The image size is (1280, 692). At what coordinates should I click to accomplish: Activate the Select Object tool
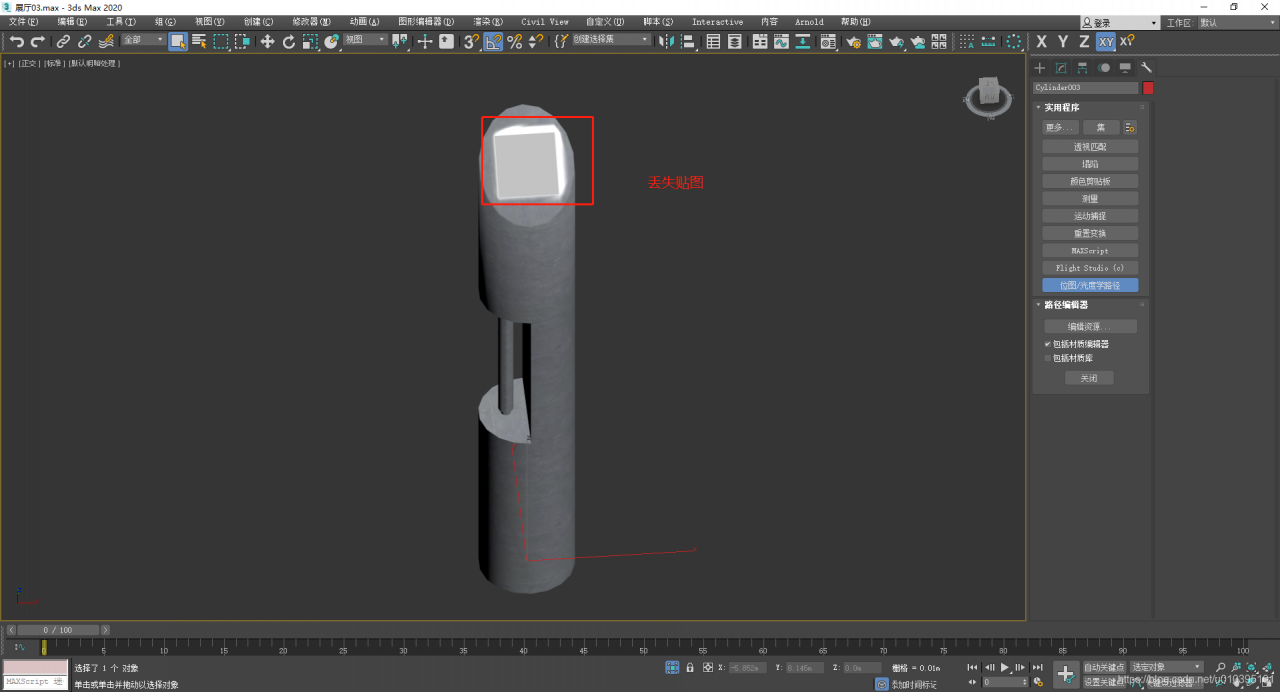177,41
